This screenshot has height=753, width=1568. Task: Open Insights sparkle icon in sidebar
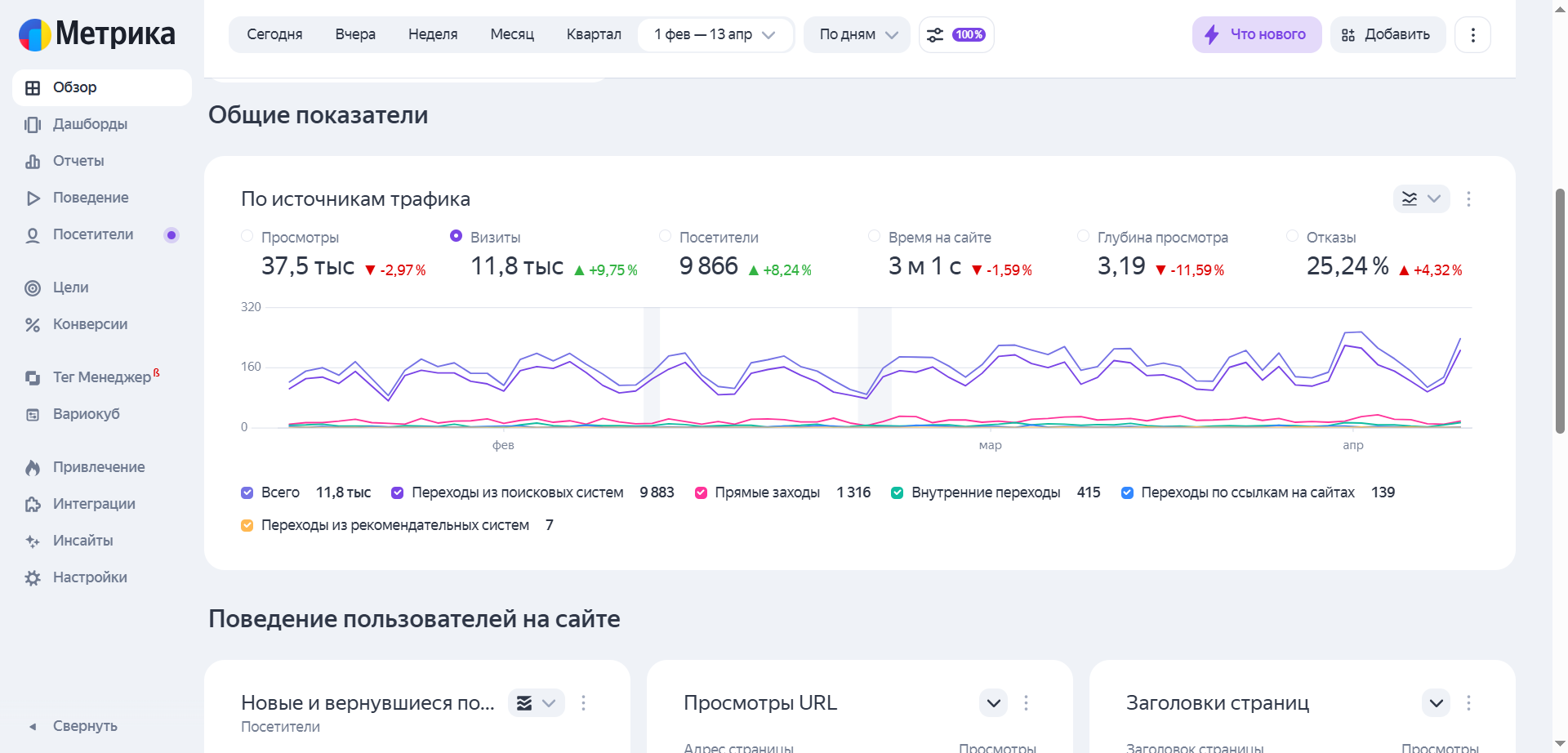tap(33, 541)
